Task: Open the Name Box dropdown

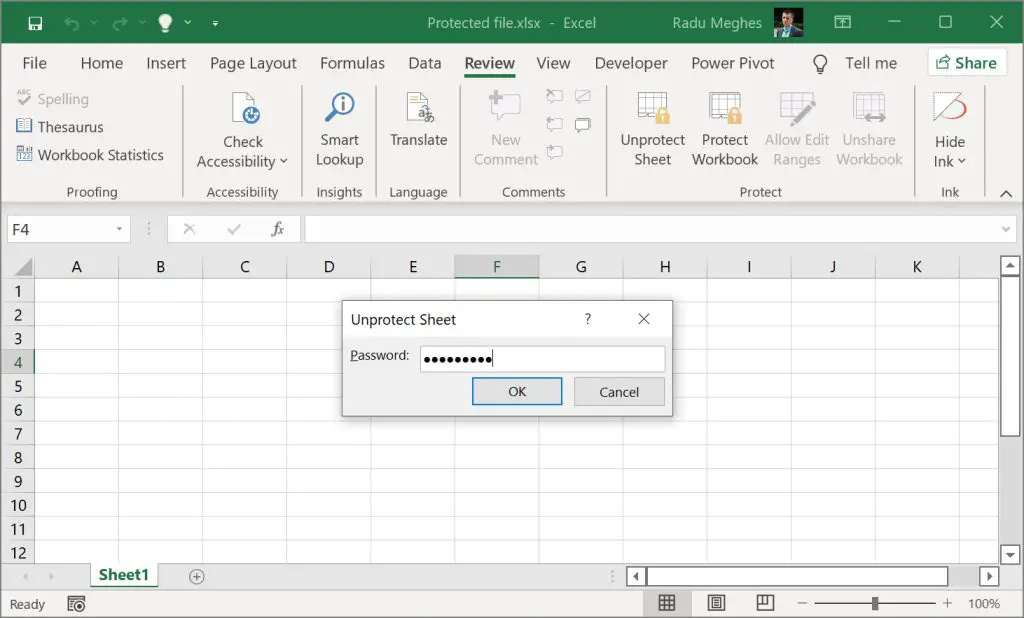Action: (x=118, y=229)
